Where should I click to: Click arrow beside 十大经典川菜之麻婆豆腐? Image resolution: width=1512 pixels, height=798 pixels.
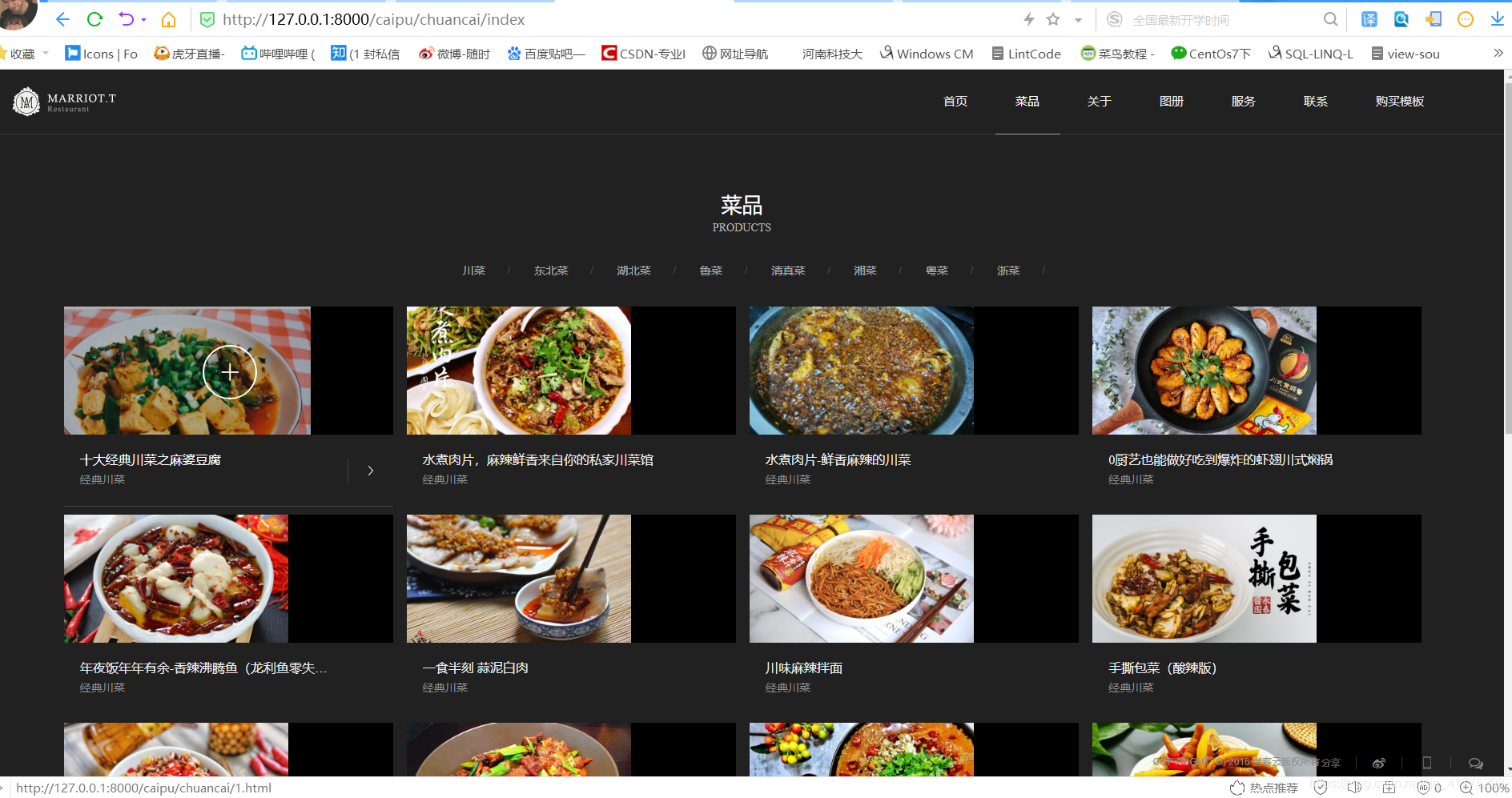[370, 471]
